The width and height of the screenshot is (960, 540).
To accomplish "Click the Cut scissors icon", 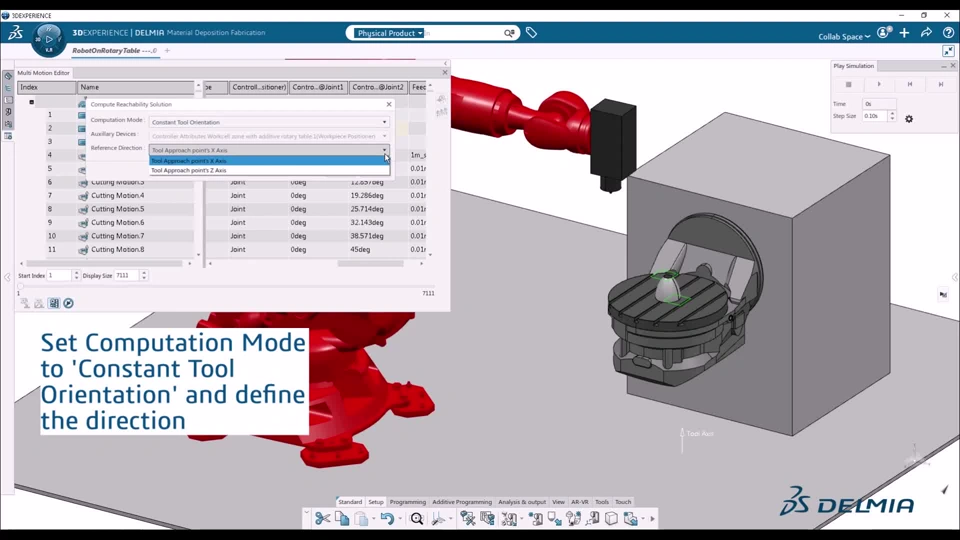I will point(322,519).
